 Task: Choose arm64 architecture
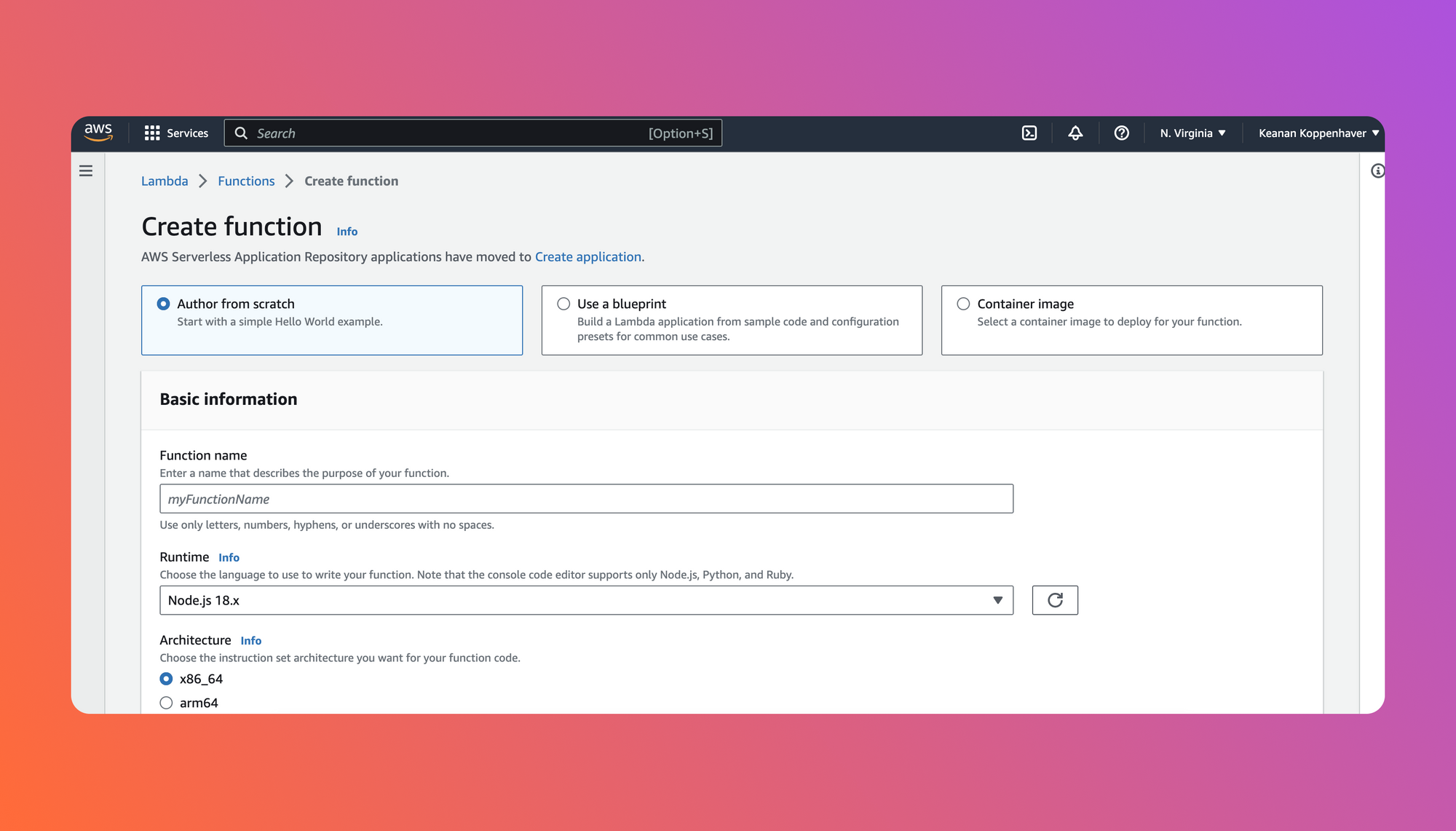[x=167, y=703]
